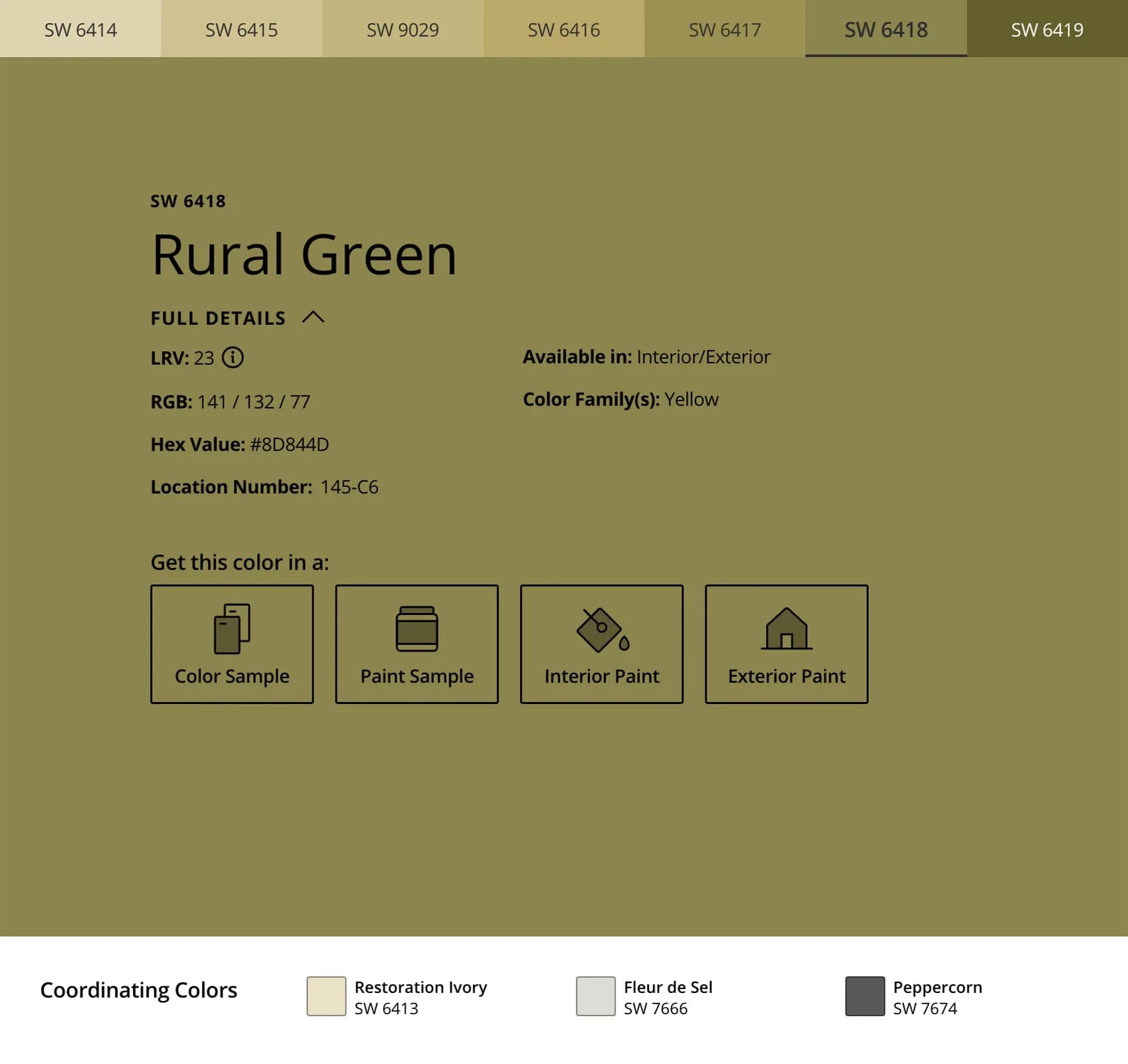Select the SW 6416 color tab
Image resolution: width=1128 pixels, height=1064 pixels.
[564, 29]
